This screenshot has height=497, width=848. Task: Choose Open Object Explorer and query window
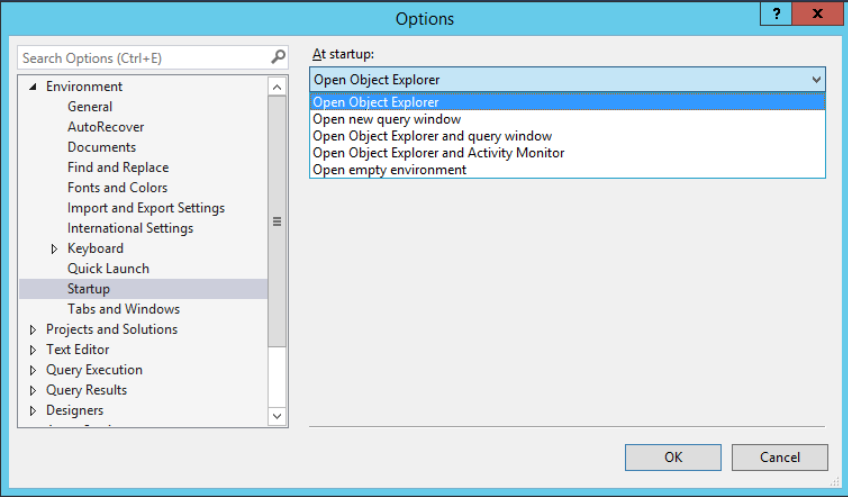coord(432,136)
